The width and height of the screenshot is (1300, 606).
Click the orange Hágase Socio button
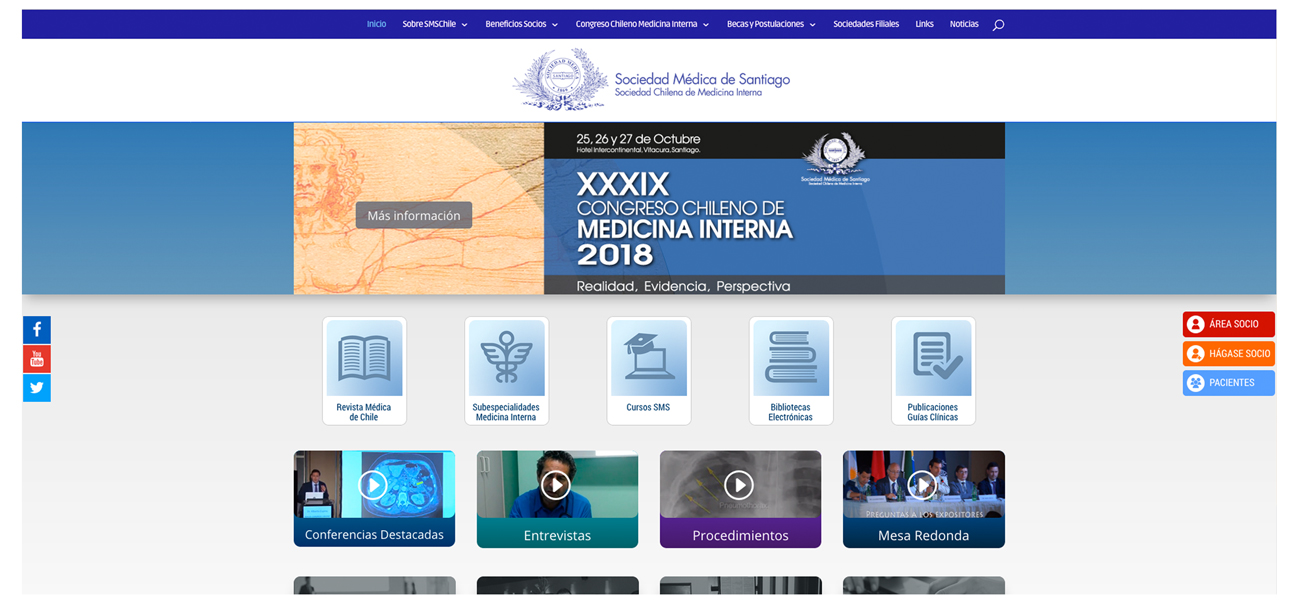[x=1228, y=353]
